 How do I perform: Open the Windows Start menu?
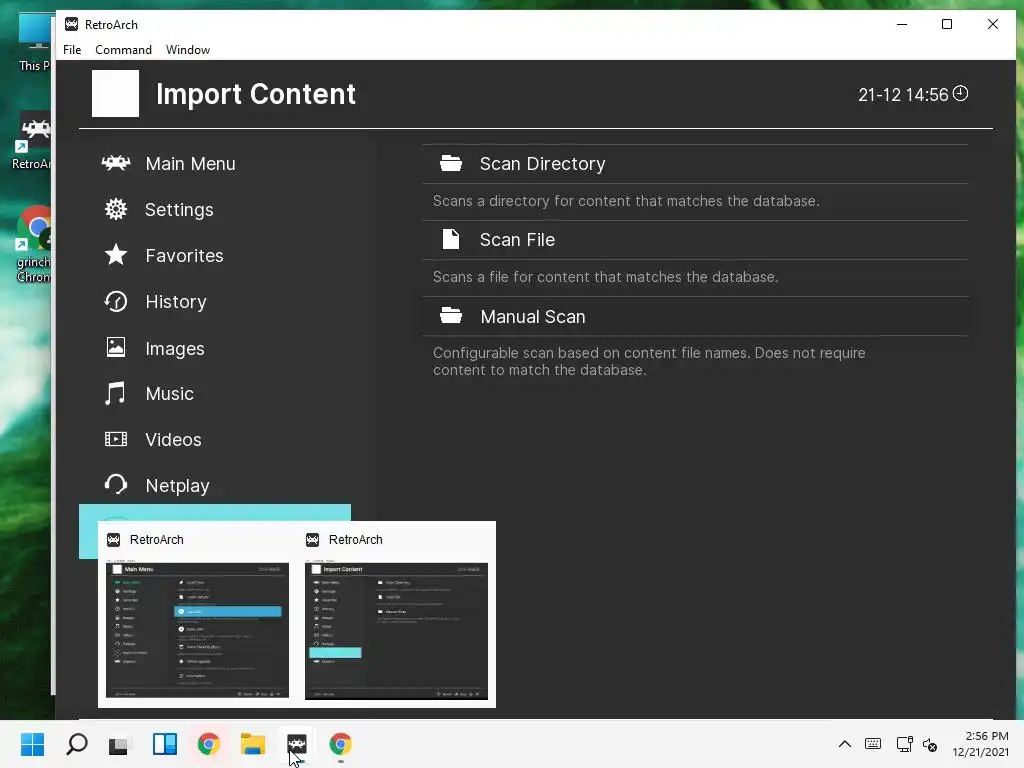32,744
